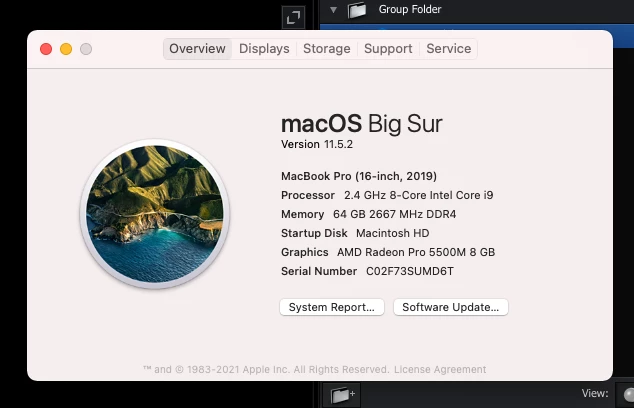Click the macOS Big Sur wallpaper logo
Image resolution: width=634 pixels, height=408 pixels.
tap(155, 214)
